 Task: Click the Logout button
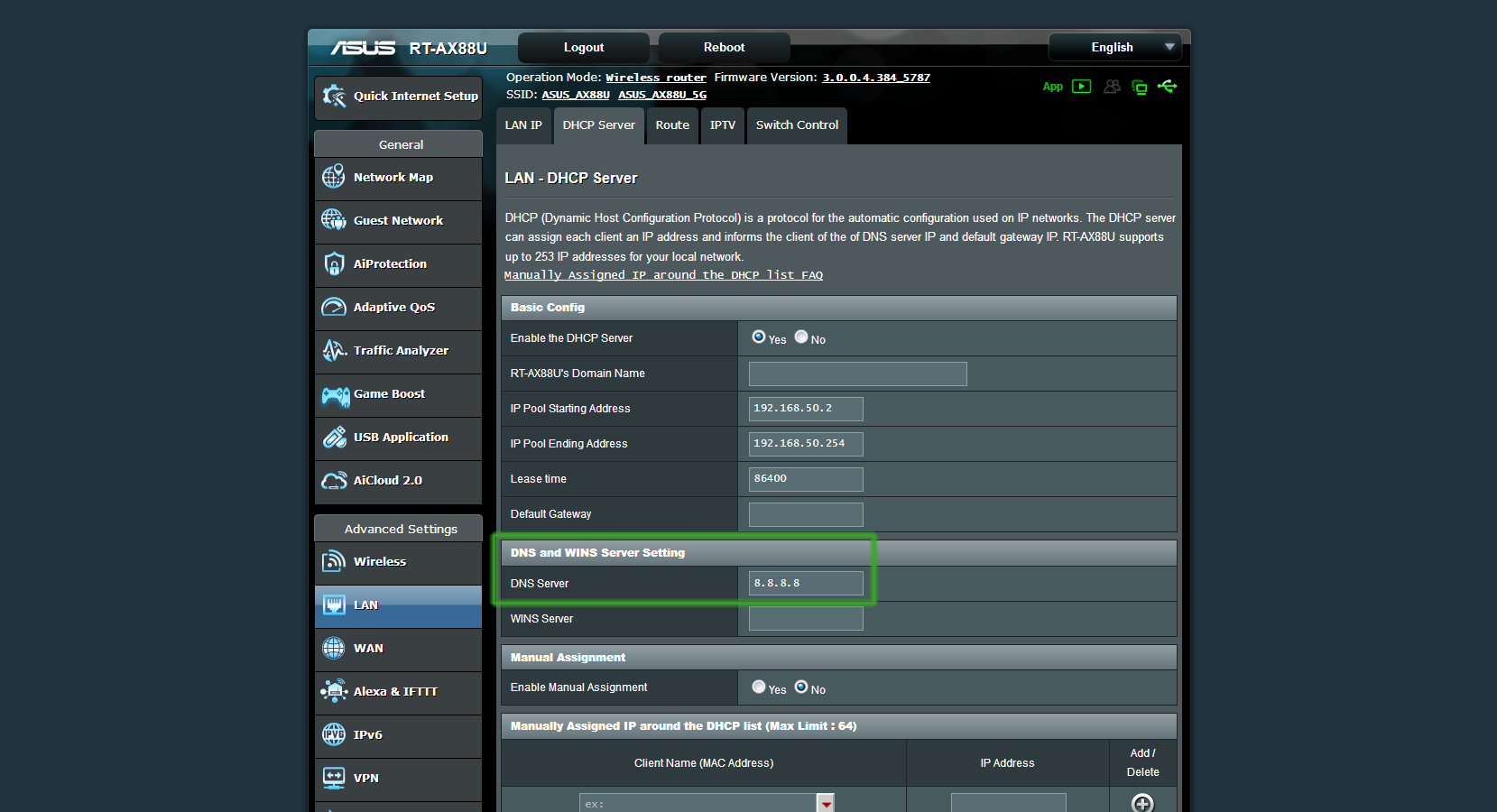pos(584,47)
